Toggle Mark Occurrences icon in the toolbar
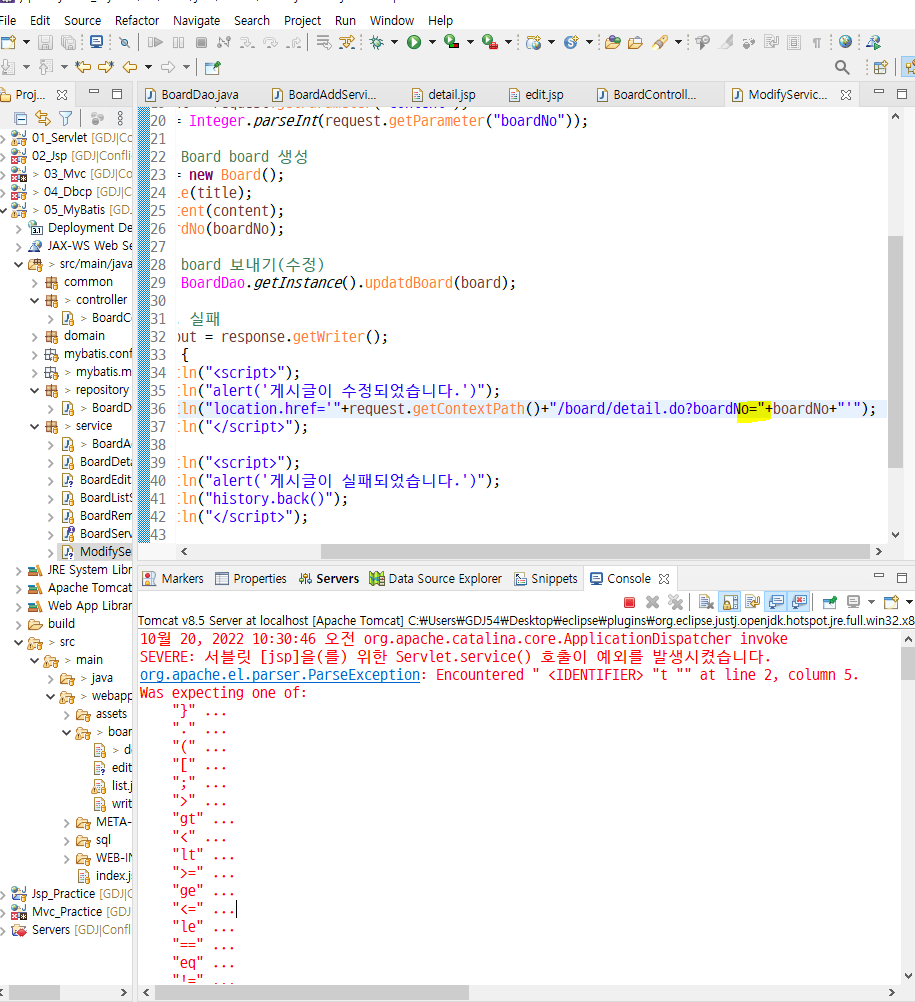915x1002 pixels. pos(727,42)
